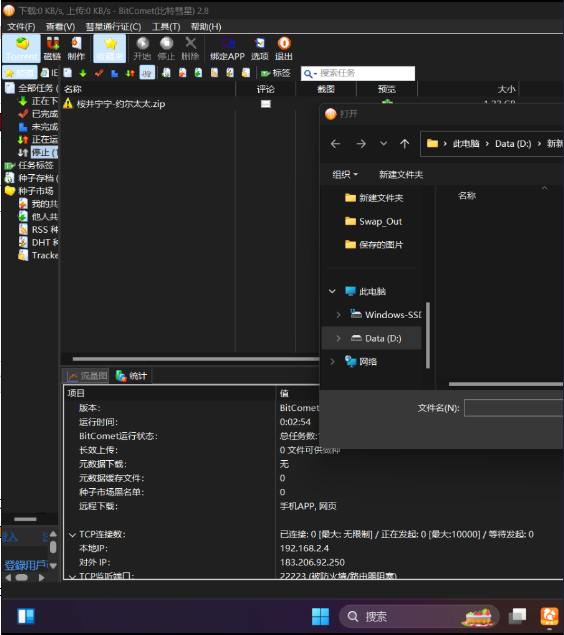
Task: Click the 停止 stop task toolbar icon
Action: click(x=166, y=49)
